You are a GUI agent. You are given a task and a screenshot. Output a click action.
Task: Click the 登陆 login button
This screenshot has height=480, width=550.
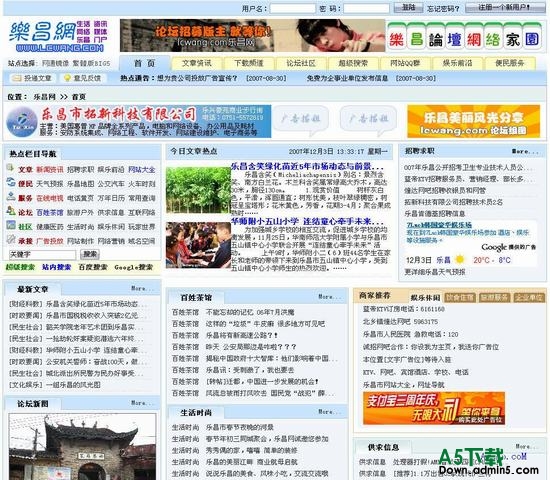(408, 8)
